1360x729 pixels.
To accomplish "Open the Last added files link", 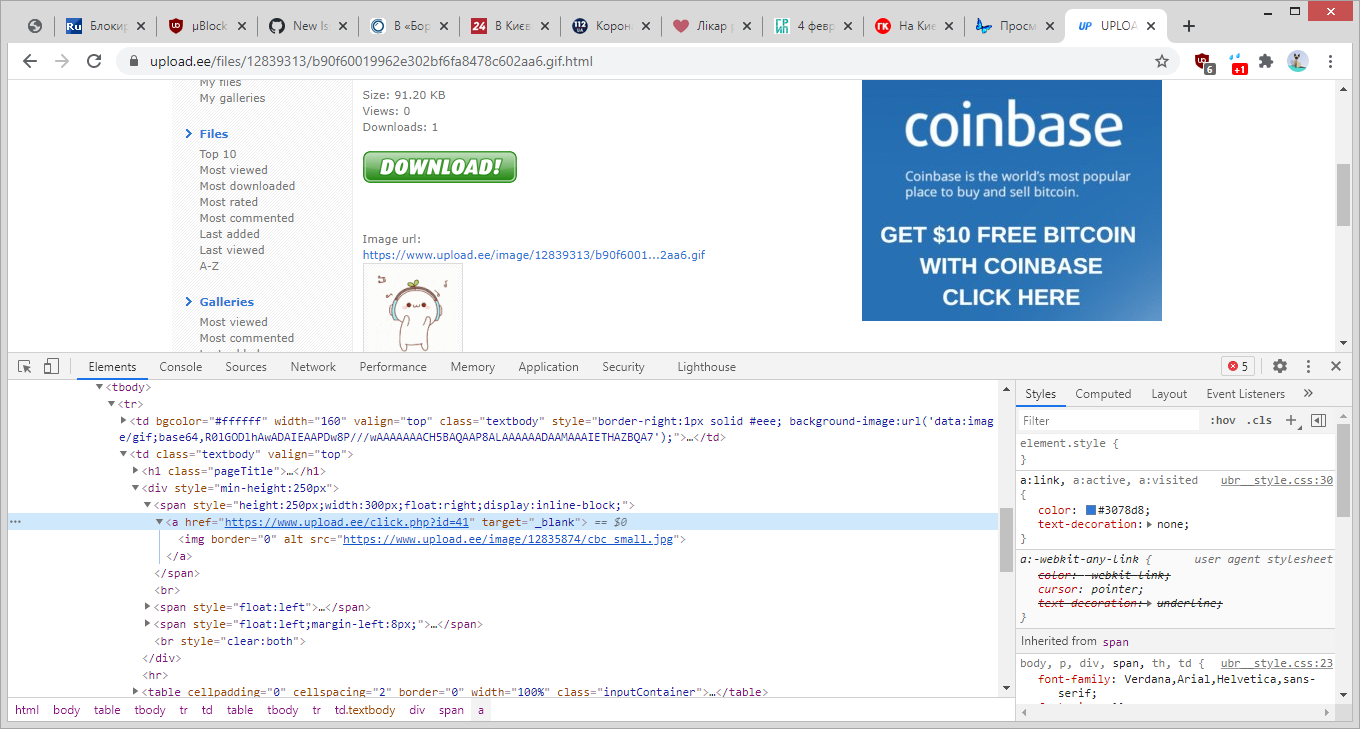I will point(229,234).
